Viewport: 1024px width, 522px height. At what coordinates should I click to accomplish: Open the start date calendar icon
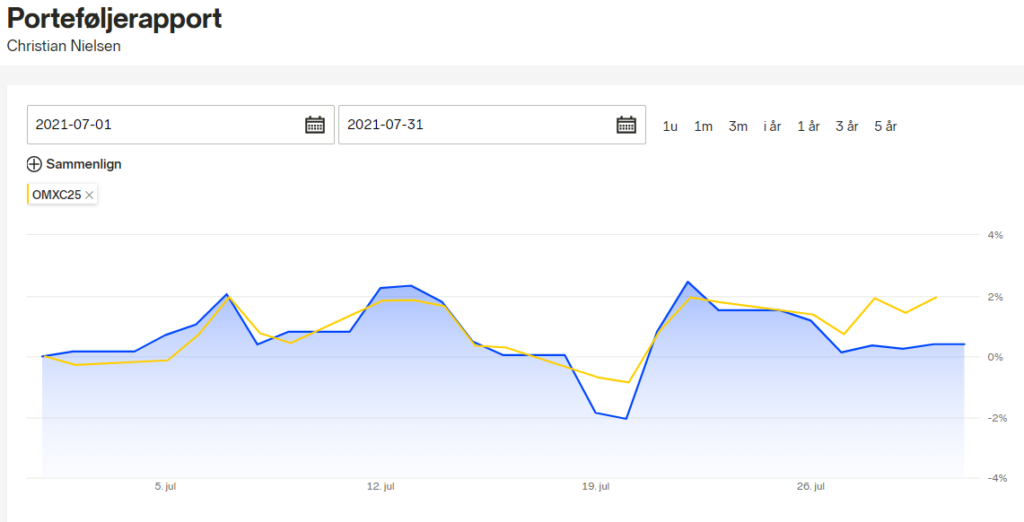[x=315, y=124]
